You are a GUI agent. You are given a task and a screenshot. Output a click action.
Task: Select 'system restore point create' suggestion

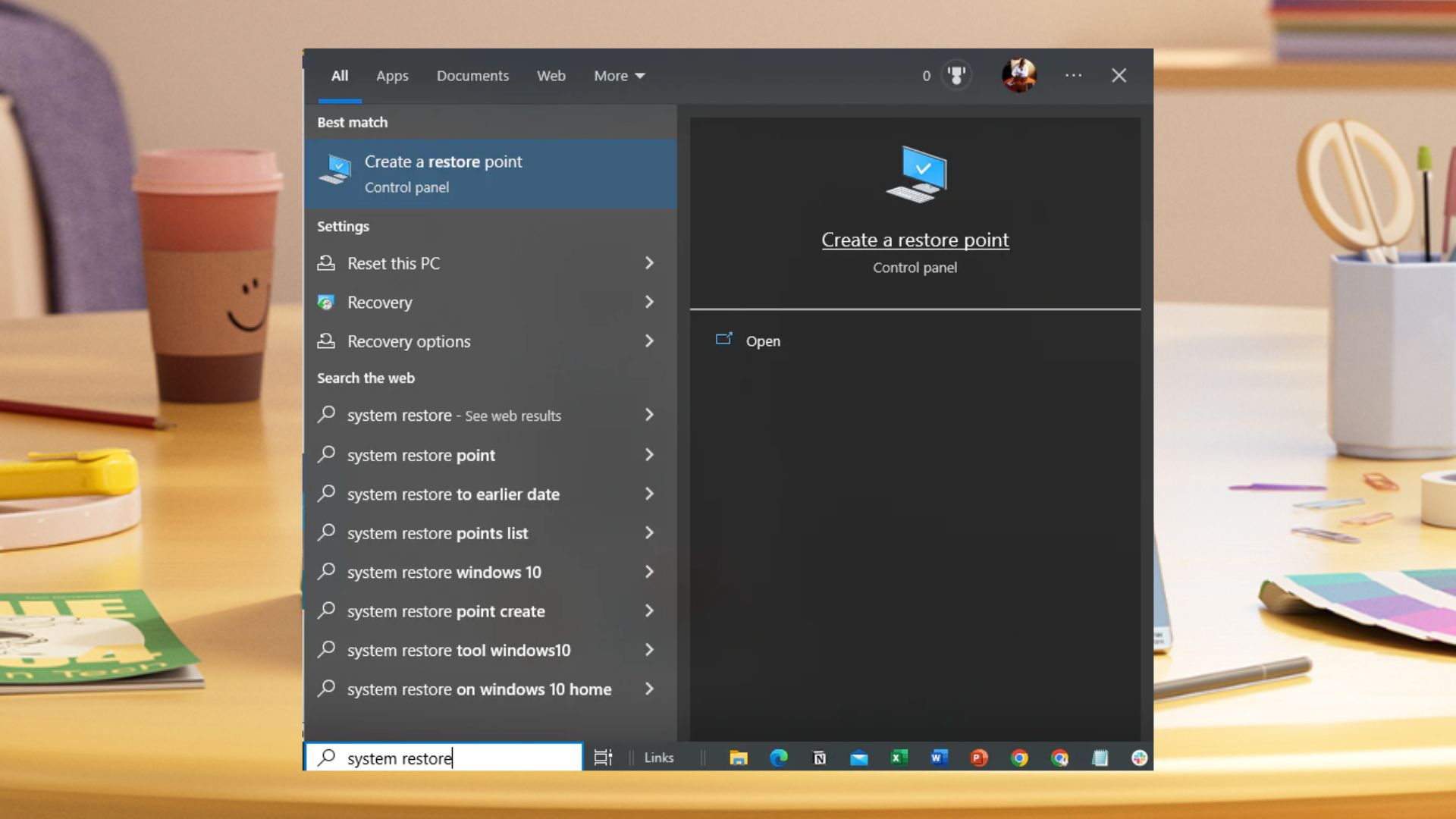tap(490, 611)
